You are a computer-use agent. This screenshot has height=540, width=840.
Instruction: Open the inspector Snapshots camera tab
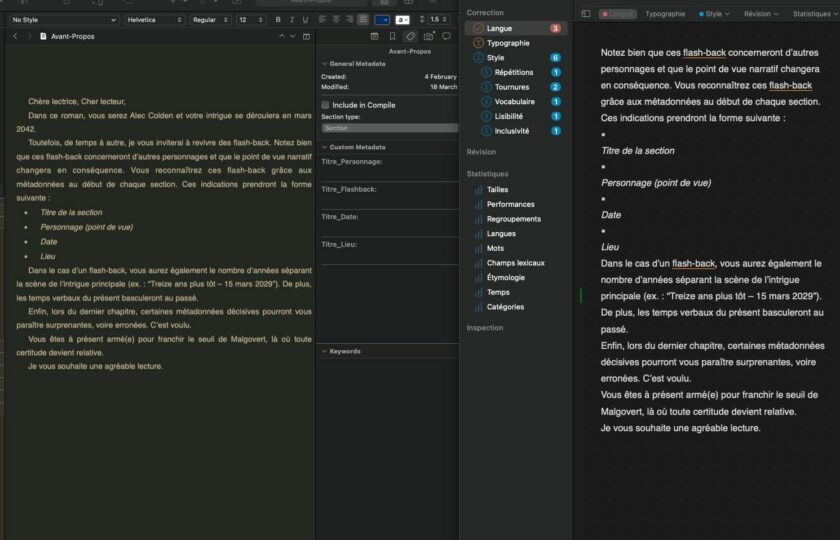[x=428, y=36]
